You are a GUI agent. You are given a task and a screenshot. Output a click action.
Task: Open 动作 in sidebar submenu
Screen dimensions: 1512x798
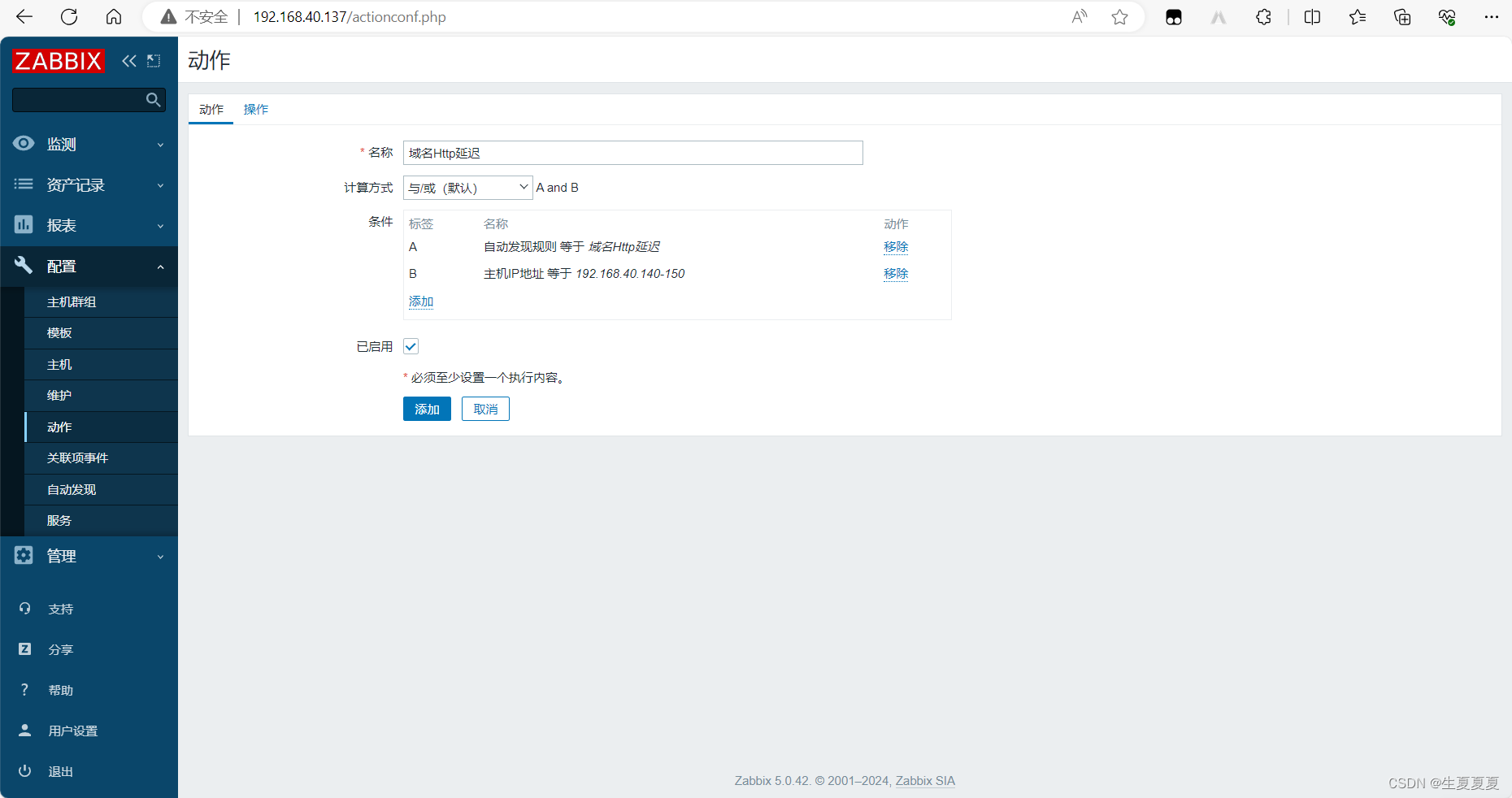coord(101,427)
